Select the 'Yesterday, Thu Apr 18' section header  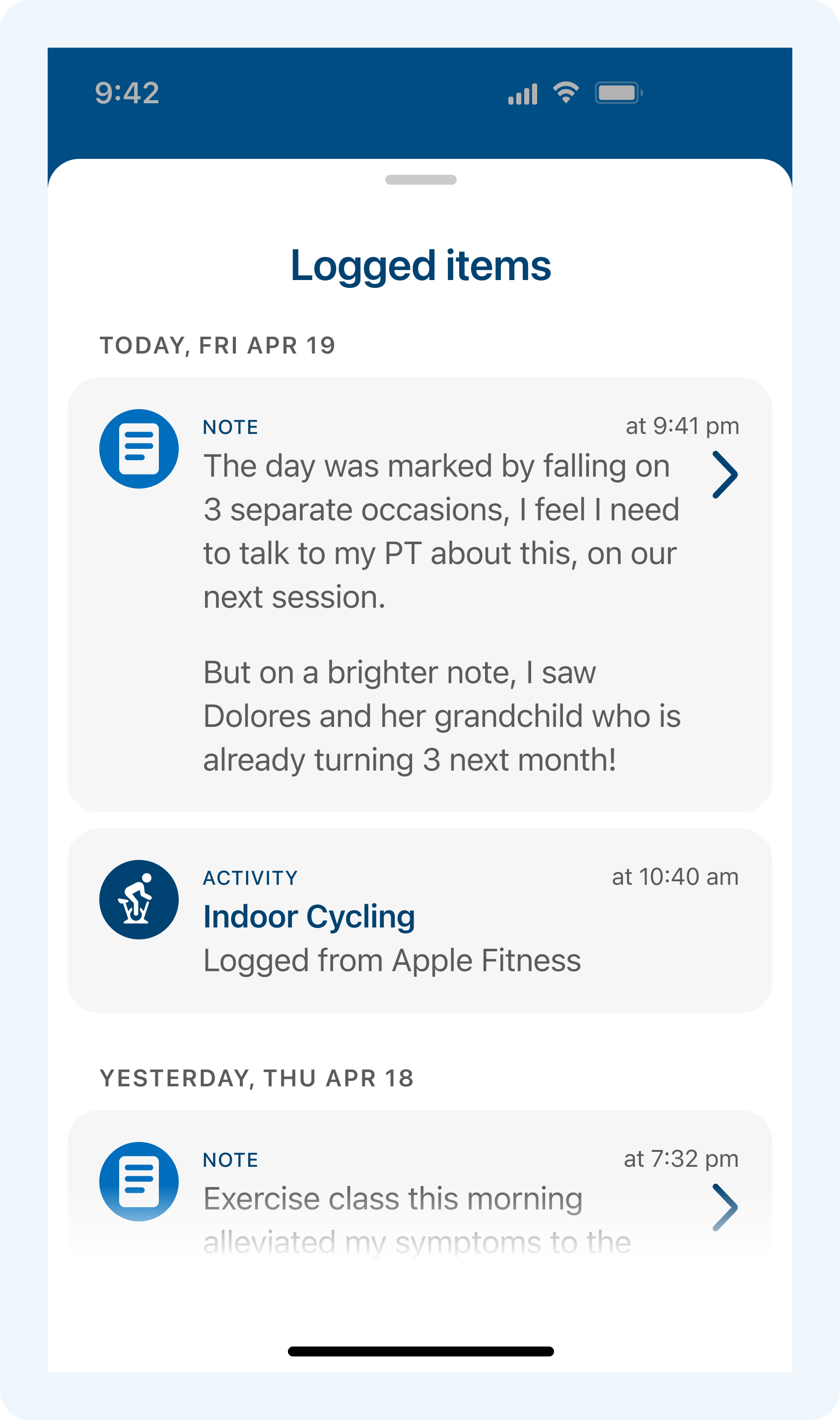click(x=256, y=1078)
